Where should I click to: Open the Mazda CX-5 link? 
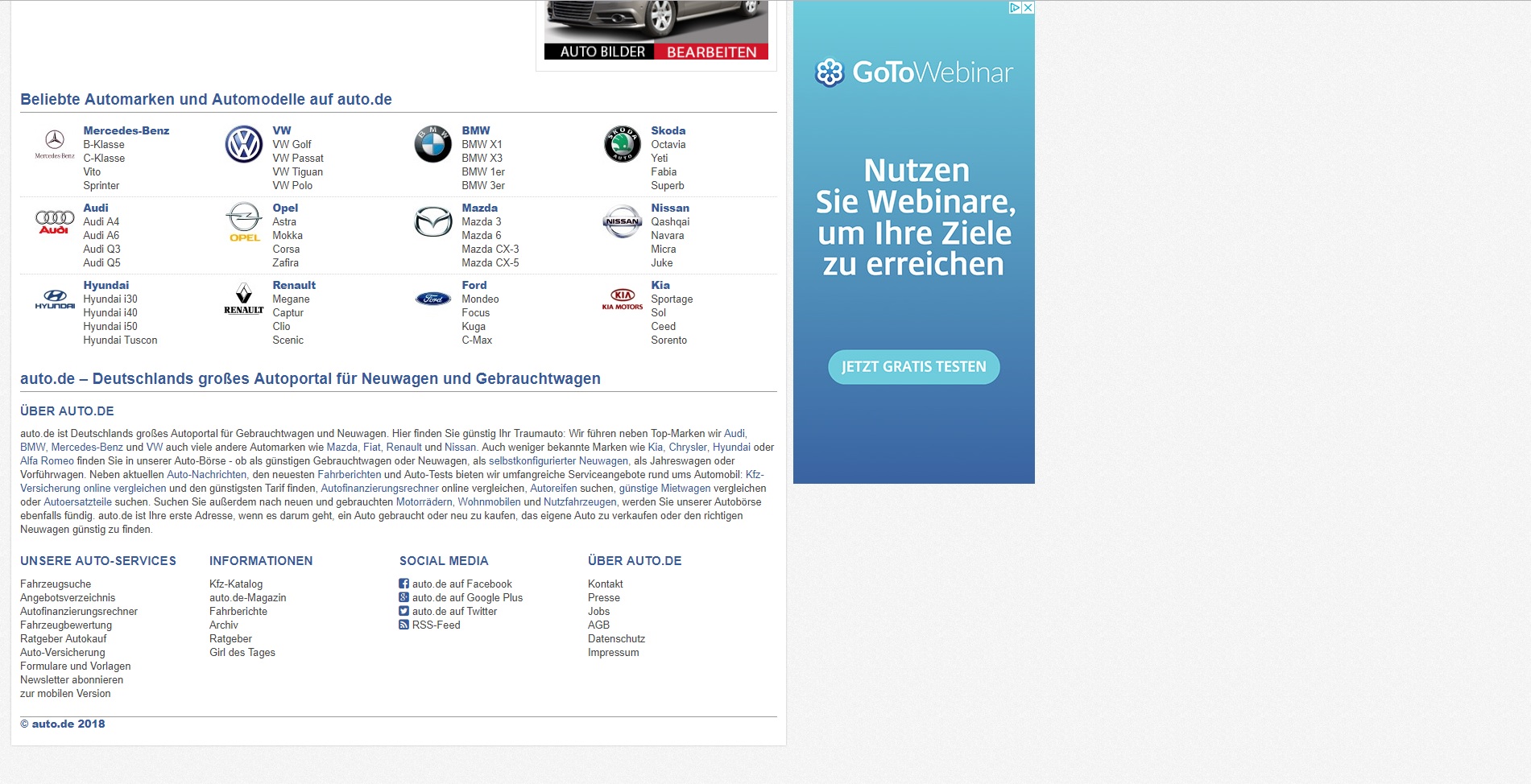(490, 262)
